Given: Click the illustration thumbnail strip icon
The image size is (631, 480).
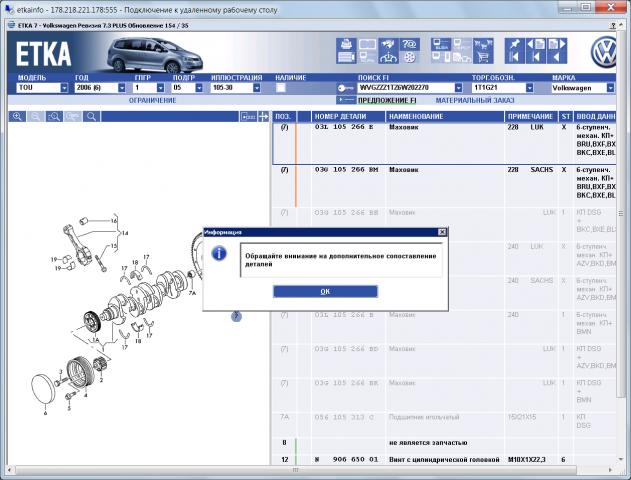Looking at the screenshot, I should pos(248,117).
